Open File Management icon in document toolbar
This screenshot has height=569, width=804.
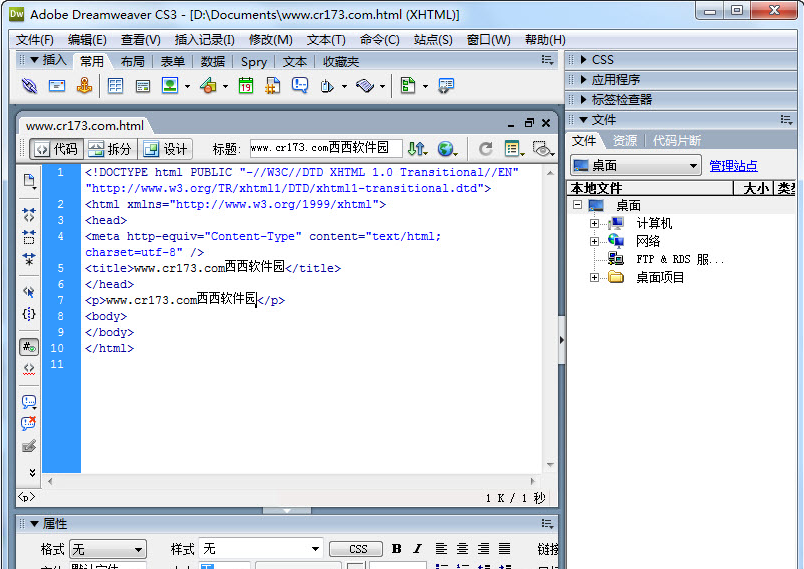[417, 149]
